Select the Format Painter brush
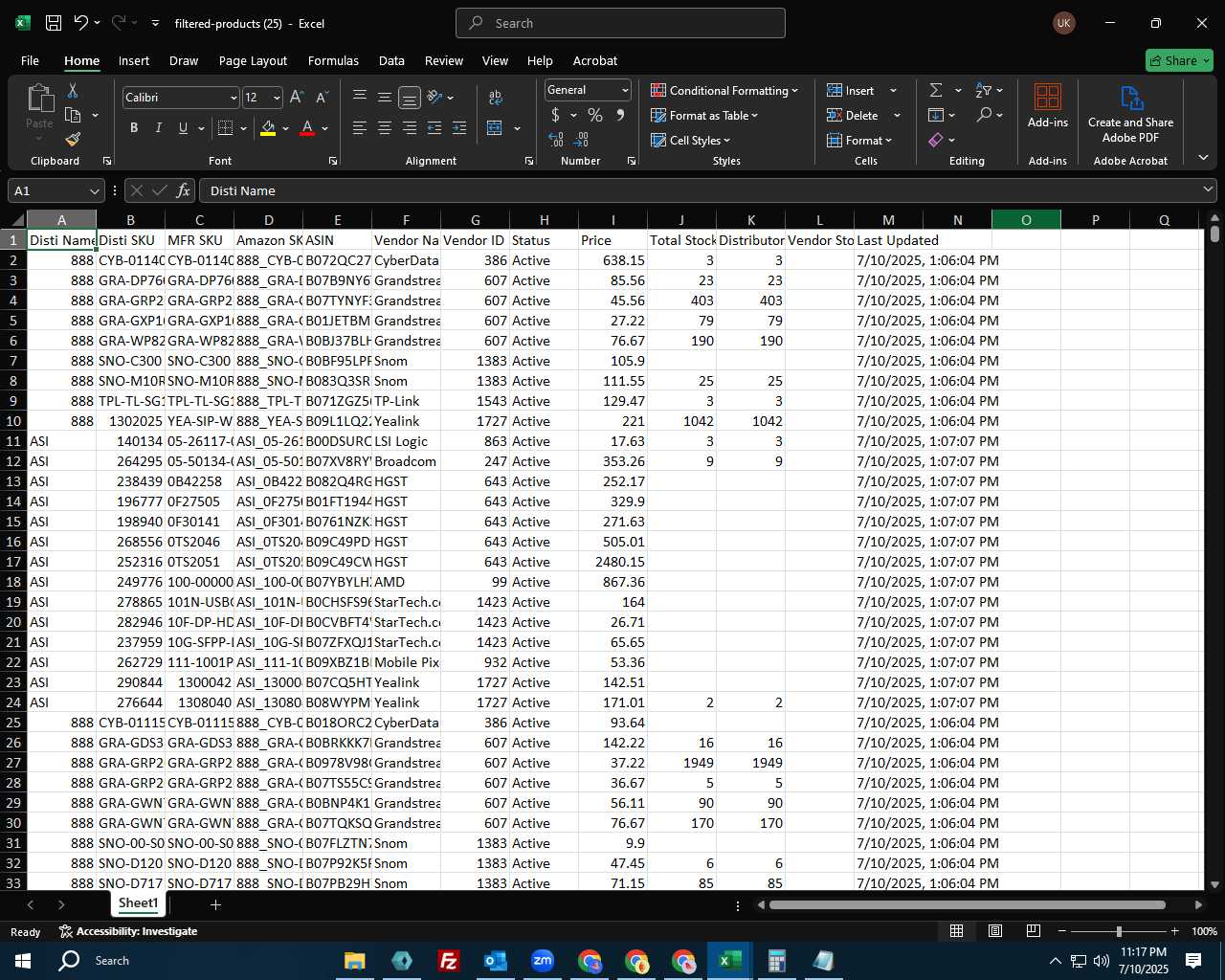Image resolution: width=1225 pixels, height=980 pixels. point(73,140)
